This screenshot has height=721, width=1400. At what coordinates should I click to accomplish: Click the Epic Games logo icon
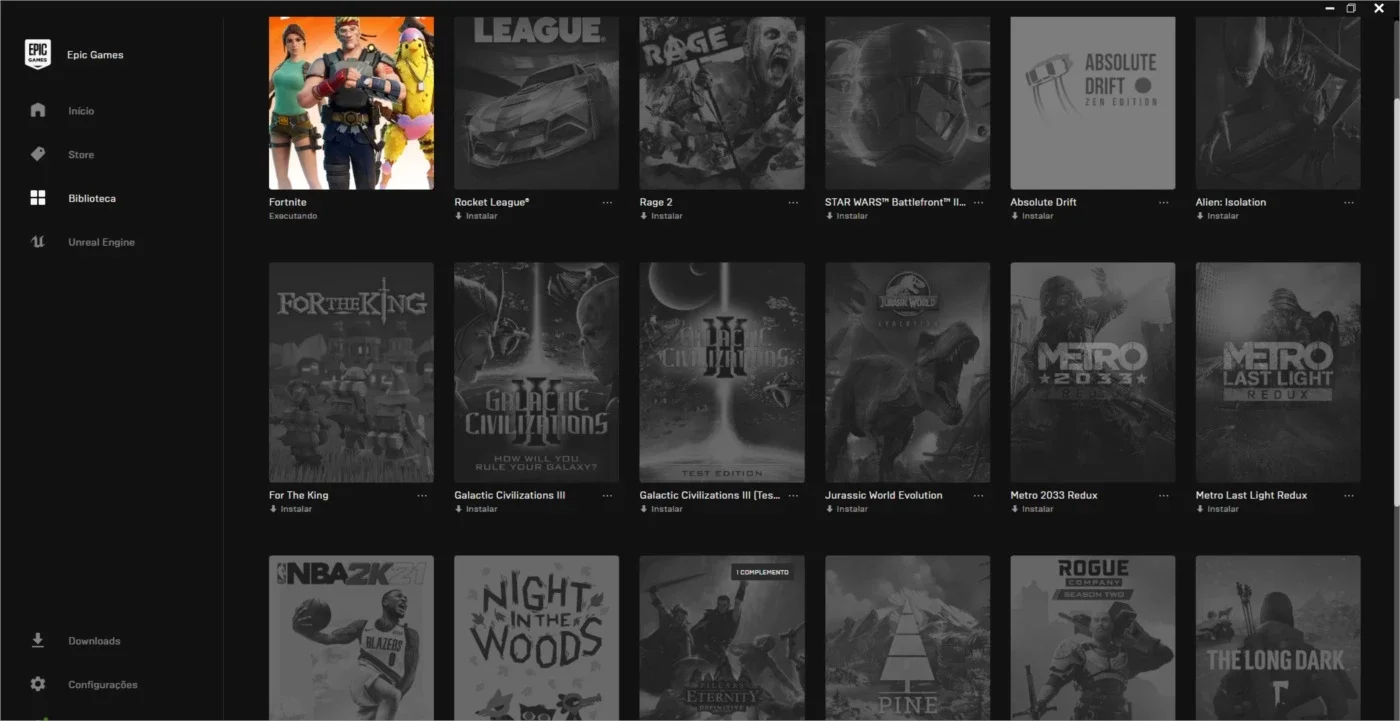point(38,55)
